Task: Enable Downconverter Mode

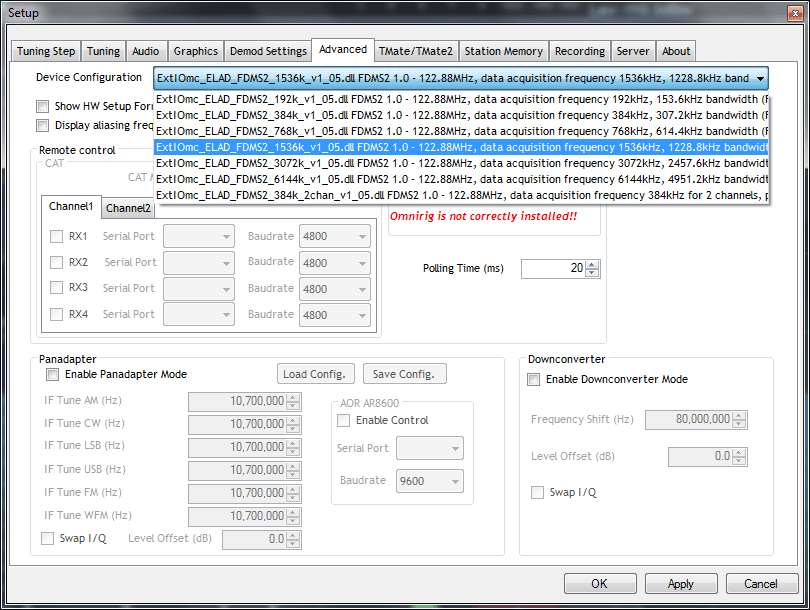Action: click(536, 379)
